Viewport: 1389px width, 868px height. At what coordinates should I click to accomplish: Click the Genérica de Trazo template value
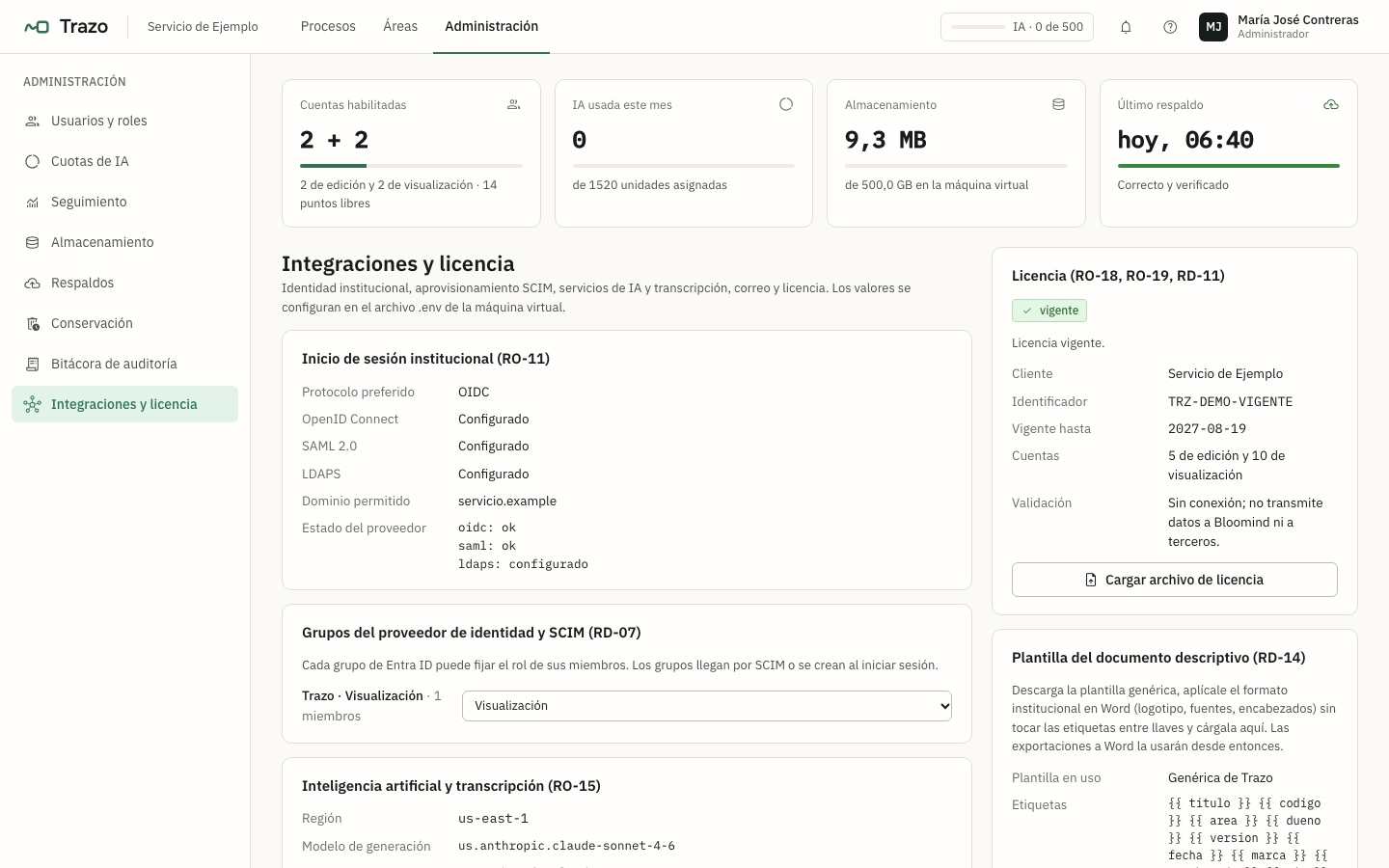(x=1220, y=777)
